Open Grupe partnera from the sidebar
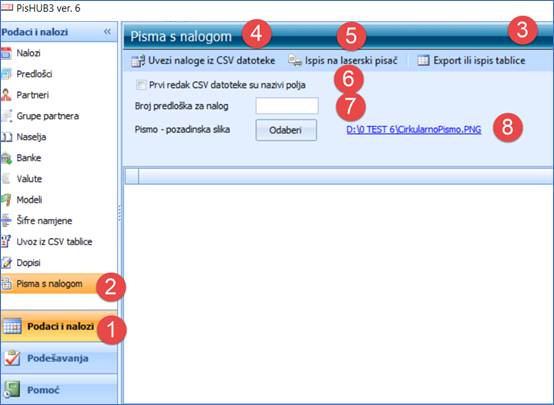This screenshot has width=554, height=405. pos(47,116)
